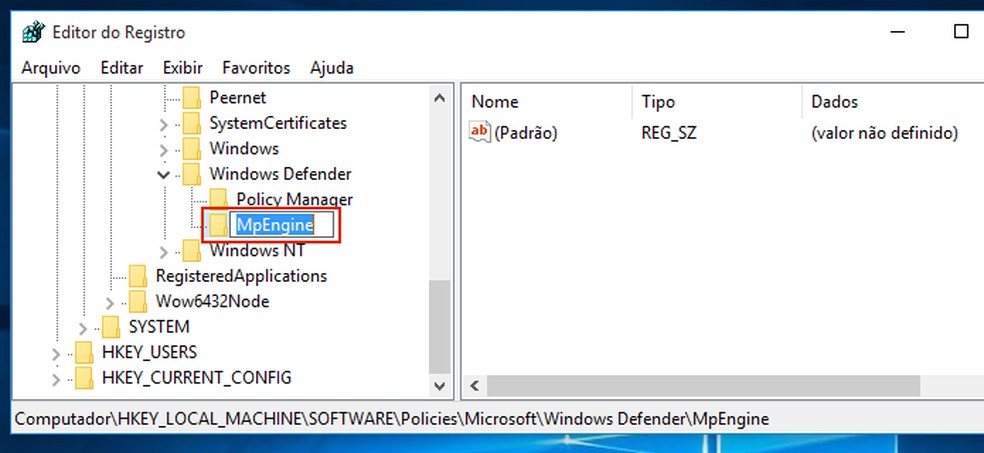
Task: Click the folder icon beside the Windows key
Action: tap(192, 149)
